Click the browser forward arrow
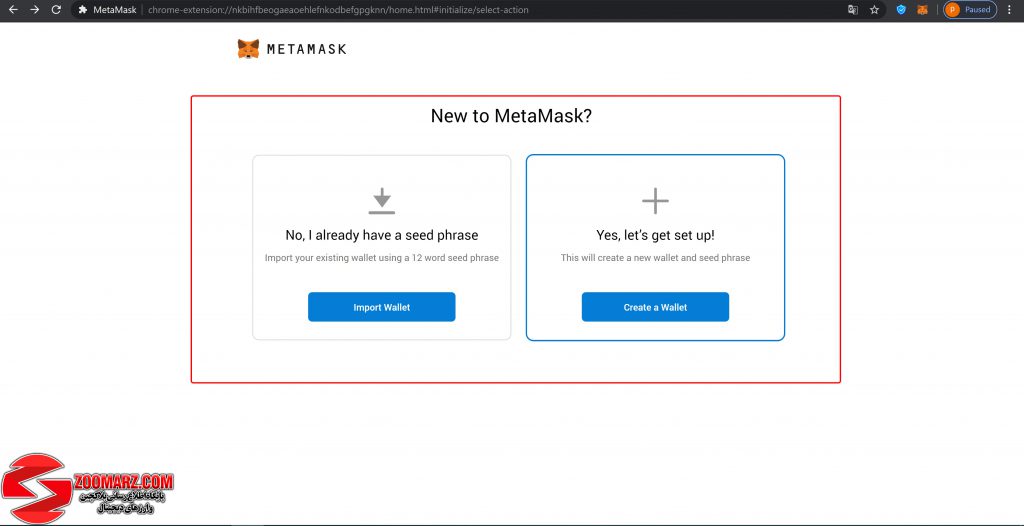 pyautogui.click(x=35, y=10)
